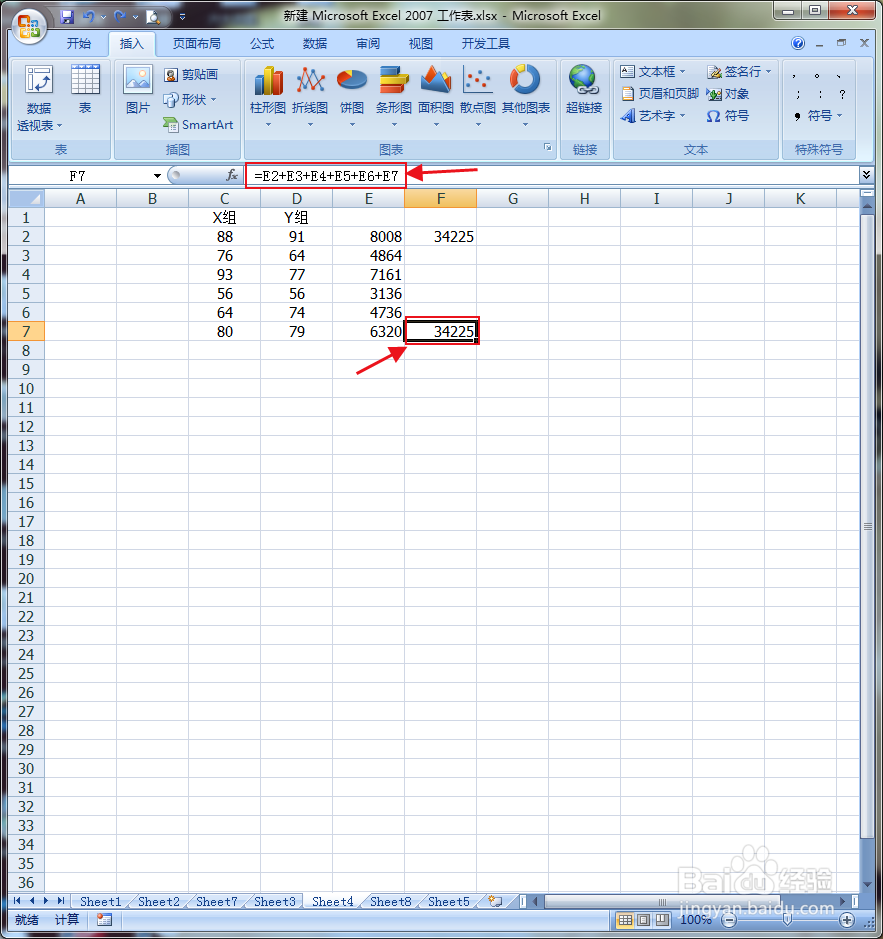Expand the formula bar
Image resolution: width=883 pixels, height=939 pixels.
(x=866, y=174)
